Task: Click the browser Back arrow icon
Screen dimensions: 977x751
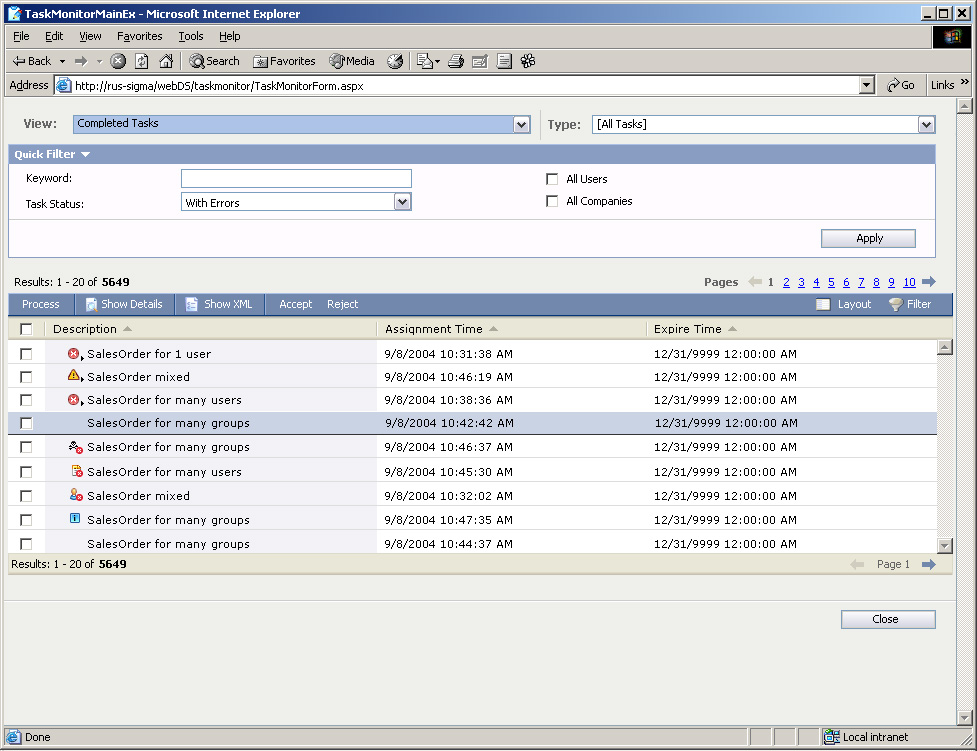Action: (19, 61)
